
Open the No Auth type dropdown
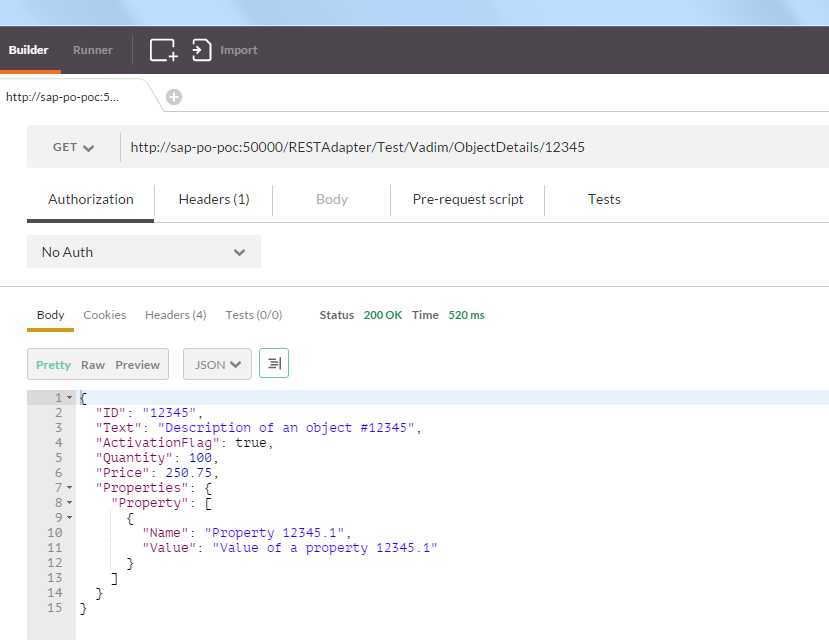click(144, 252)
